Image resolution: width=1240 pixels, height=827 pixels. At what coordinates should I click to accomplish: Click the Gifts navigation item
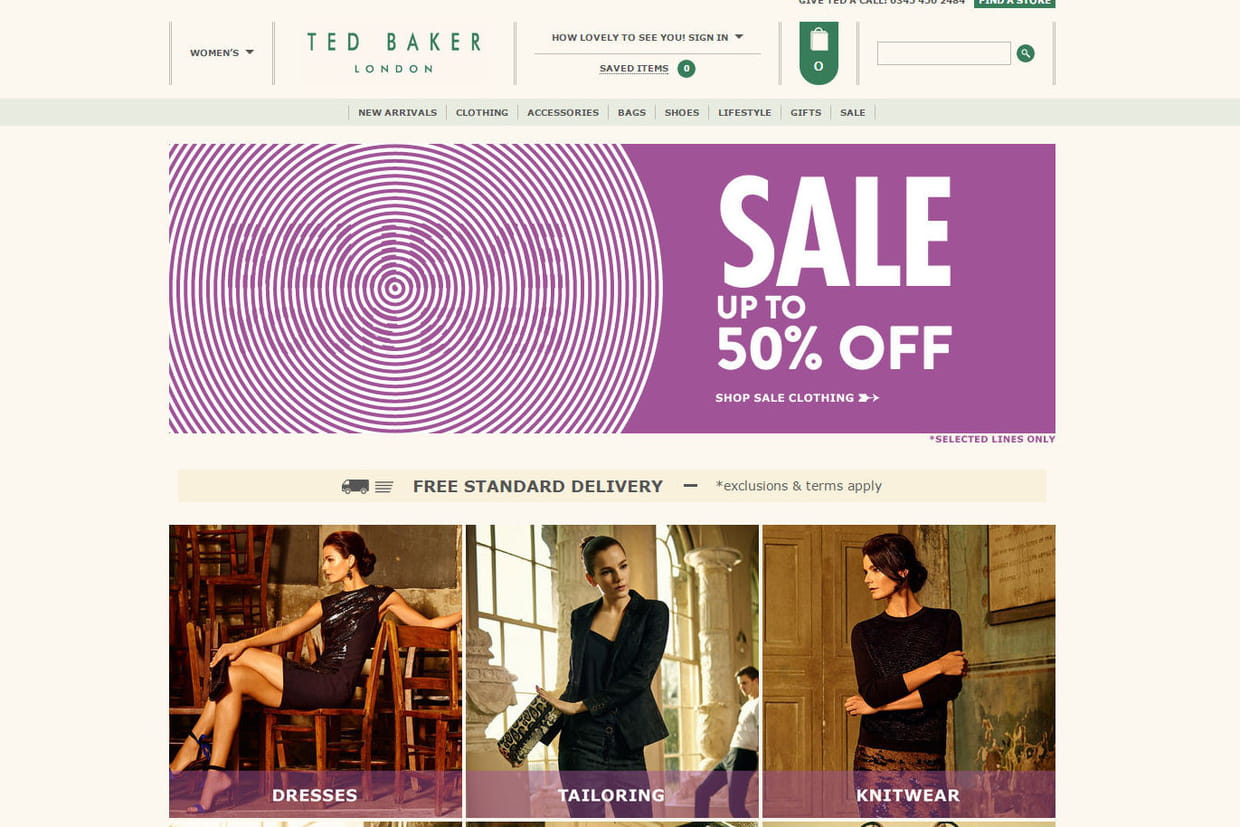tap(806, 113)
